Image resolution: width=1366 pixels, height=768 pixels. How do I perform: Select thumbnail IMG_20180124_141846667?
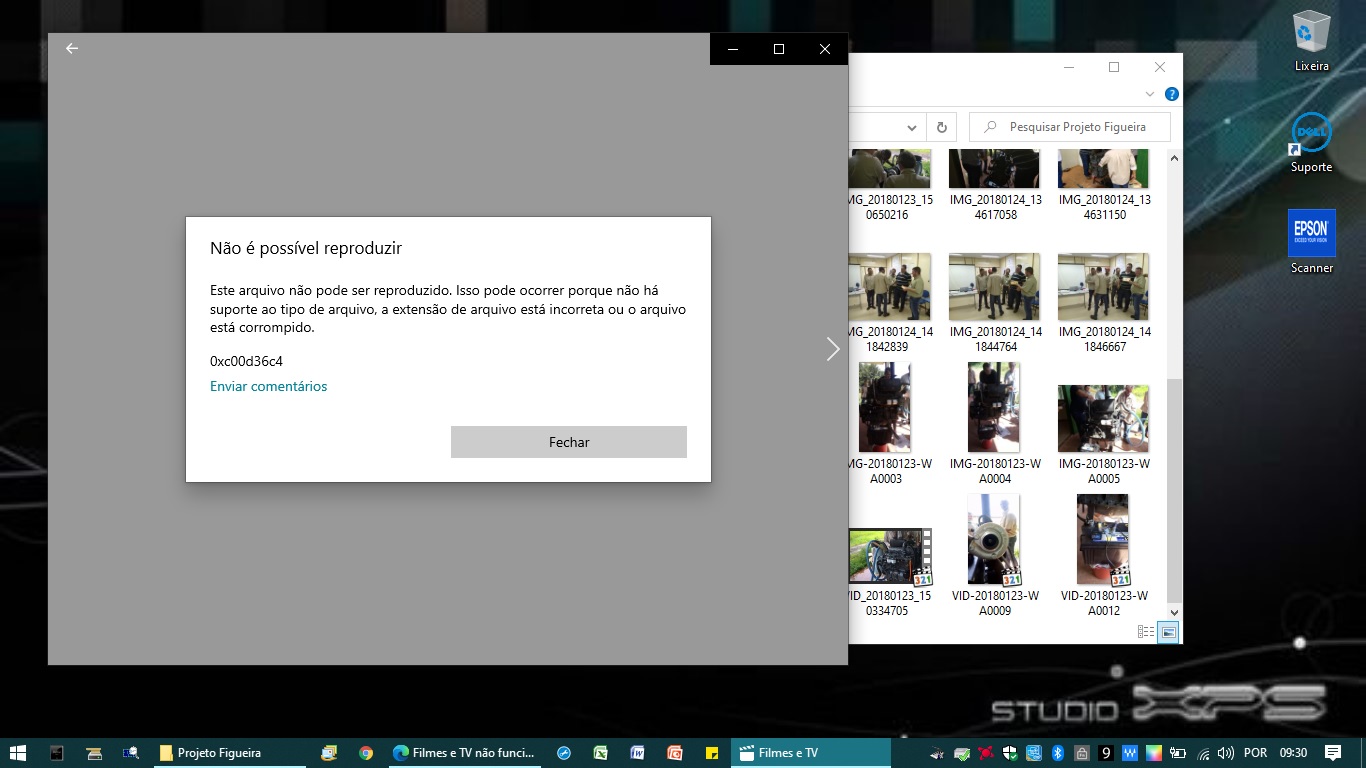pyautogui.click(x=1103, y=303)
